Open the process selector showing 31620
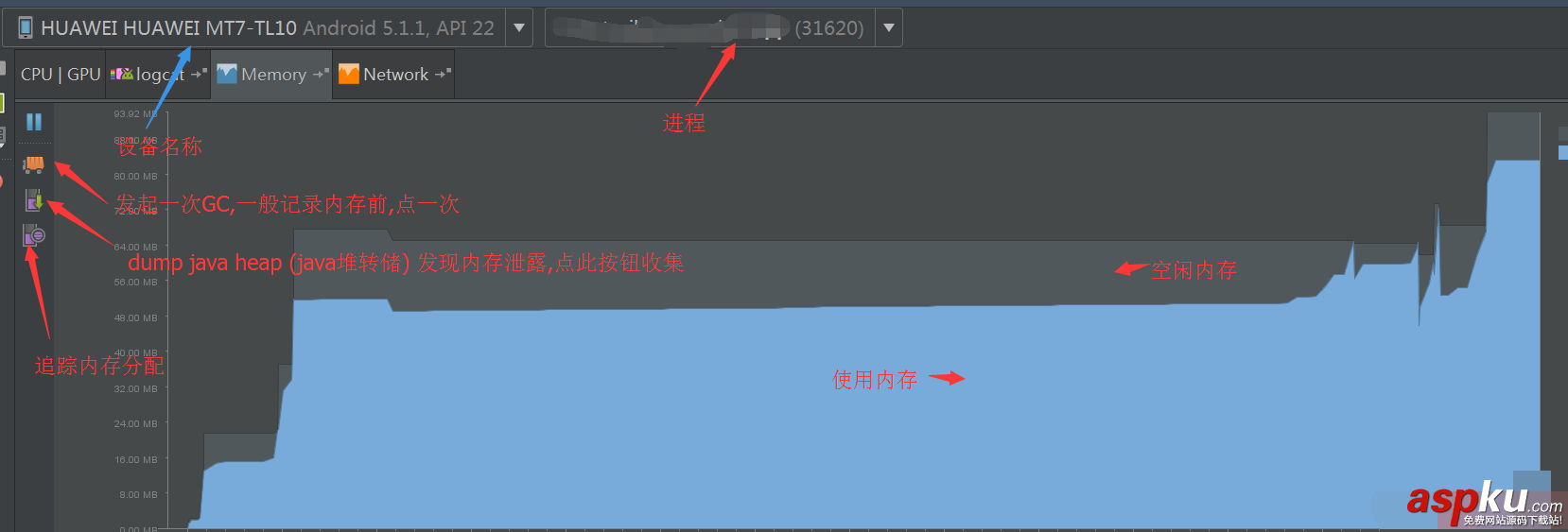The width and height of the screenshot is (1568, 532). [710, 27]
